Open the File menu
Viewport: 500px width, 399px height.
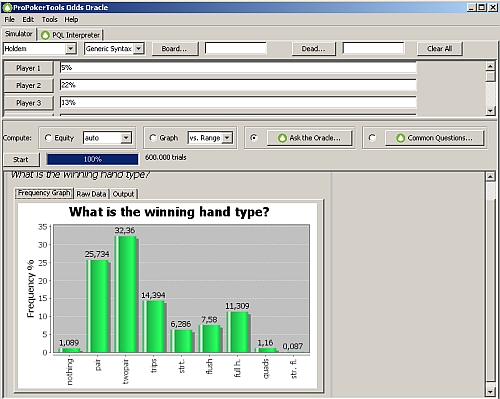pos(9,20)
